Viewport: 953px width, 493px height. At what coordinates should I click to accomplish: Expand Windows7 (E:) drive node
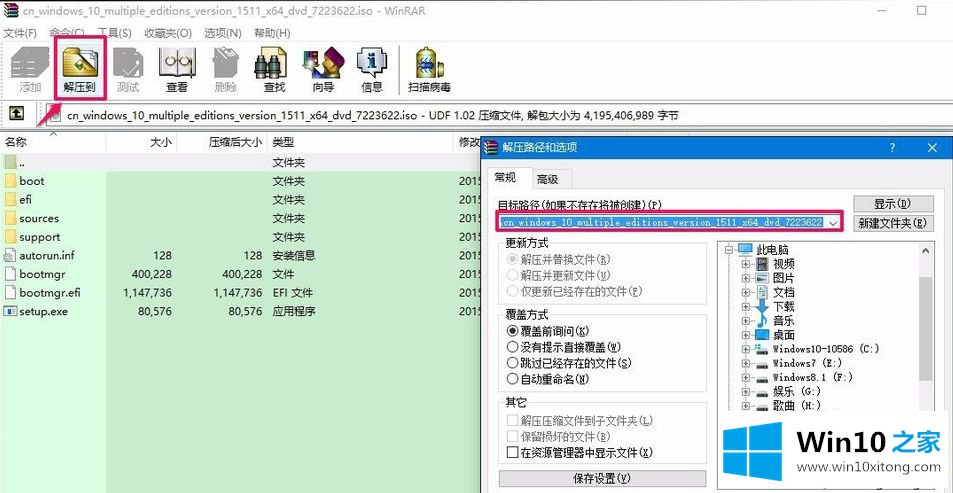(746, 363)
